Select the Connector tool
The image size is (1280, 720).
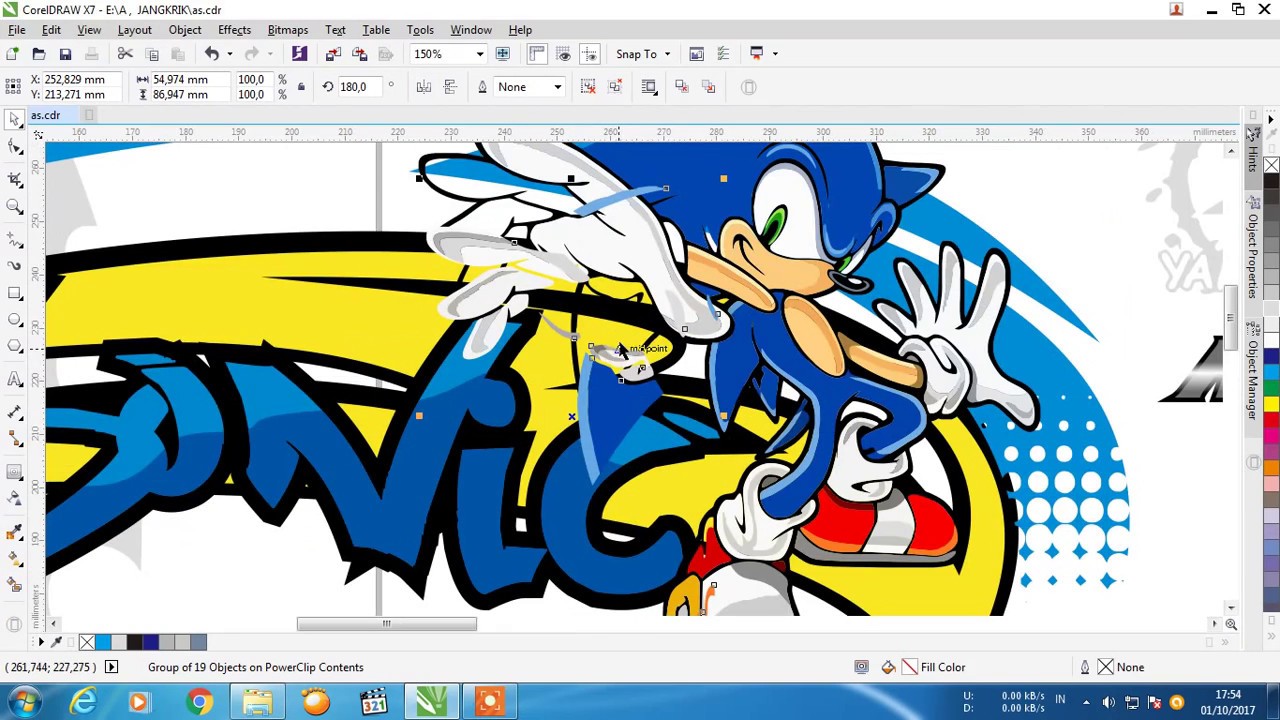tap(15, 439)
